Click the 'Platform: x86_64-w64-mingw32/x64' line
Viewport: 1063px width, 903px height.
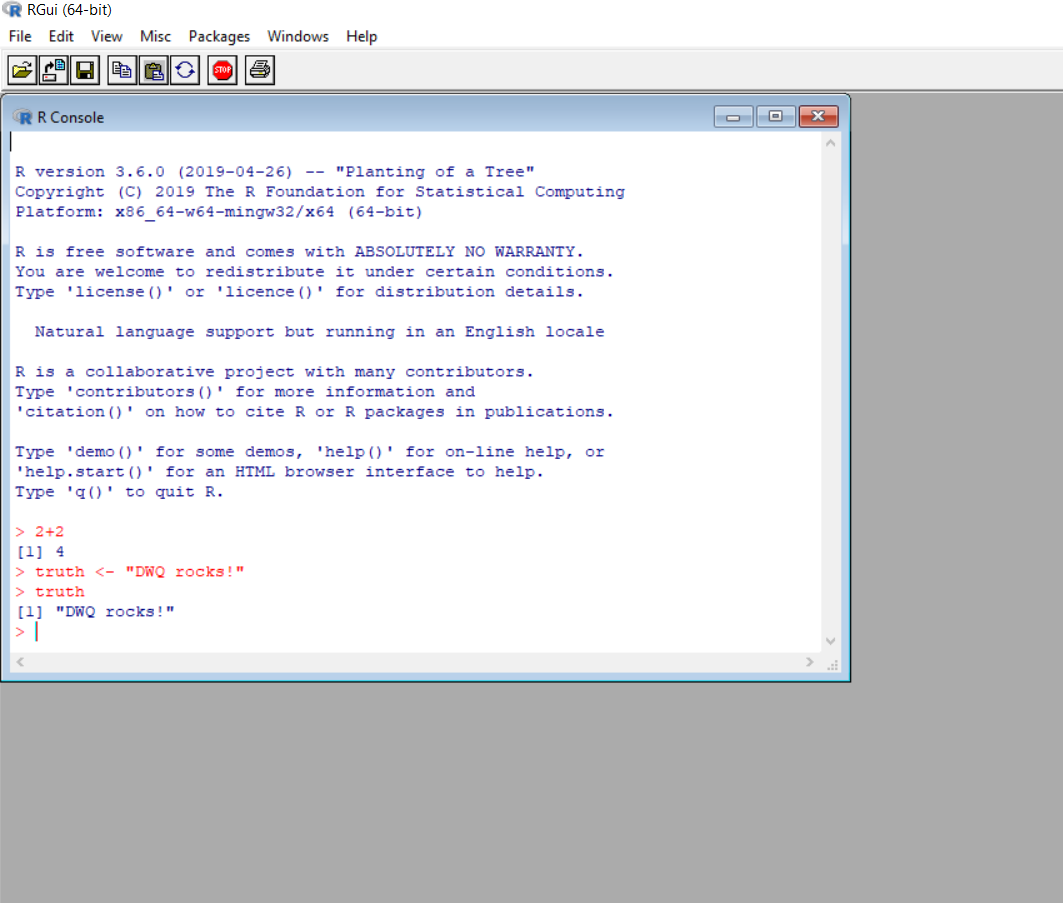[x=219, y=212]
